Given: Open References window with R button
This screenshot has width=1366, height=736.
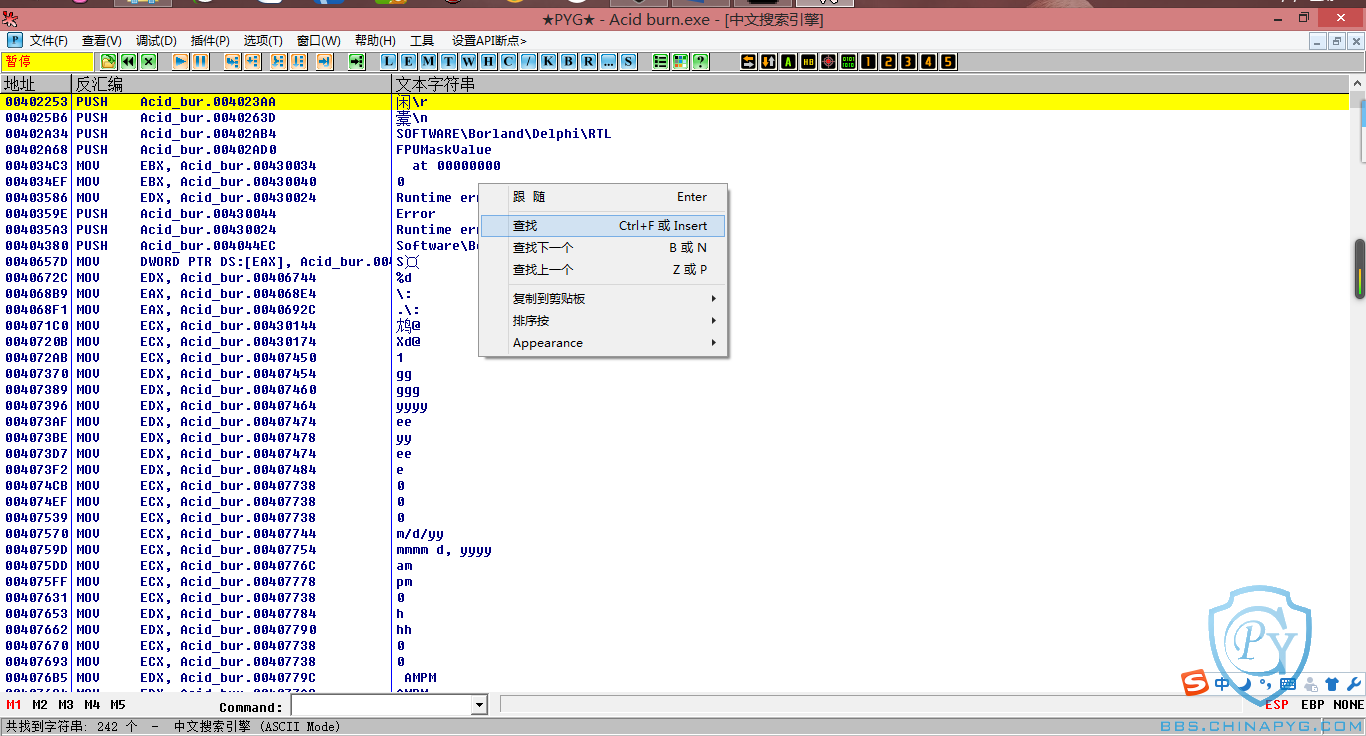Looking at the screenshot, I should point(589,61).
